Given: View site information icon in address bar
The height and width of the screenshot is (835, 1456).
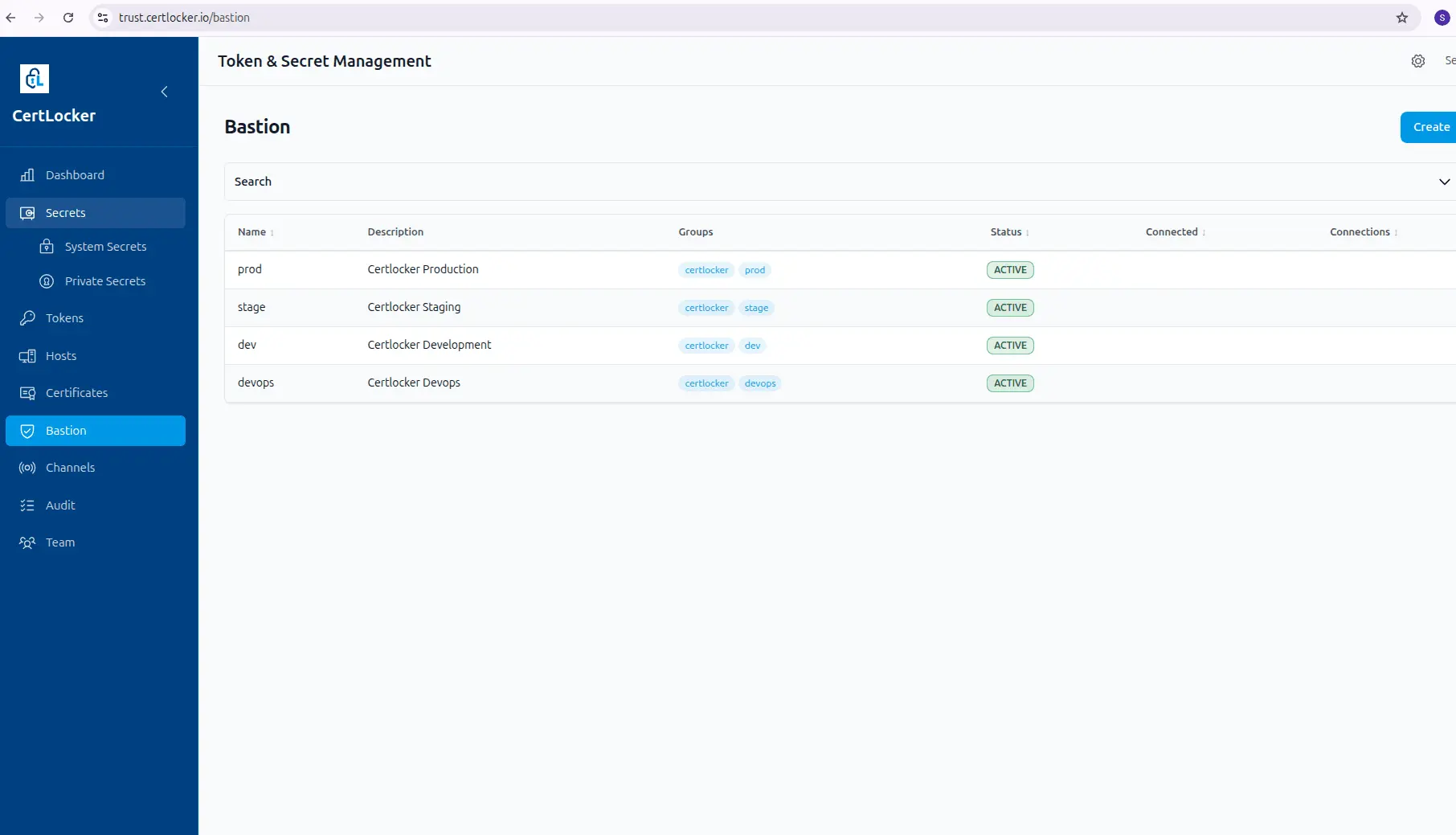Looking at the screenshot, I should click(x=103, y=18).
